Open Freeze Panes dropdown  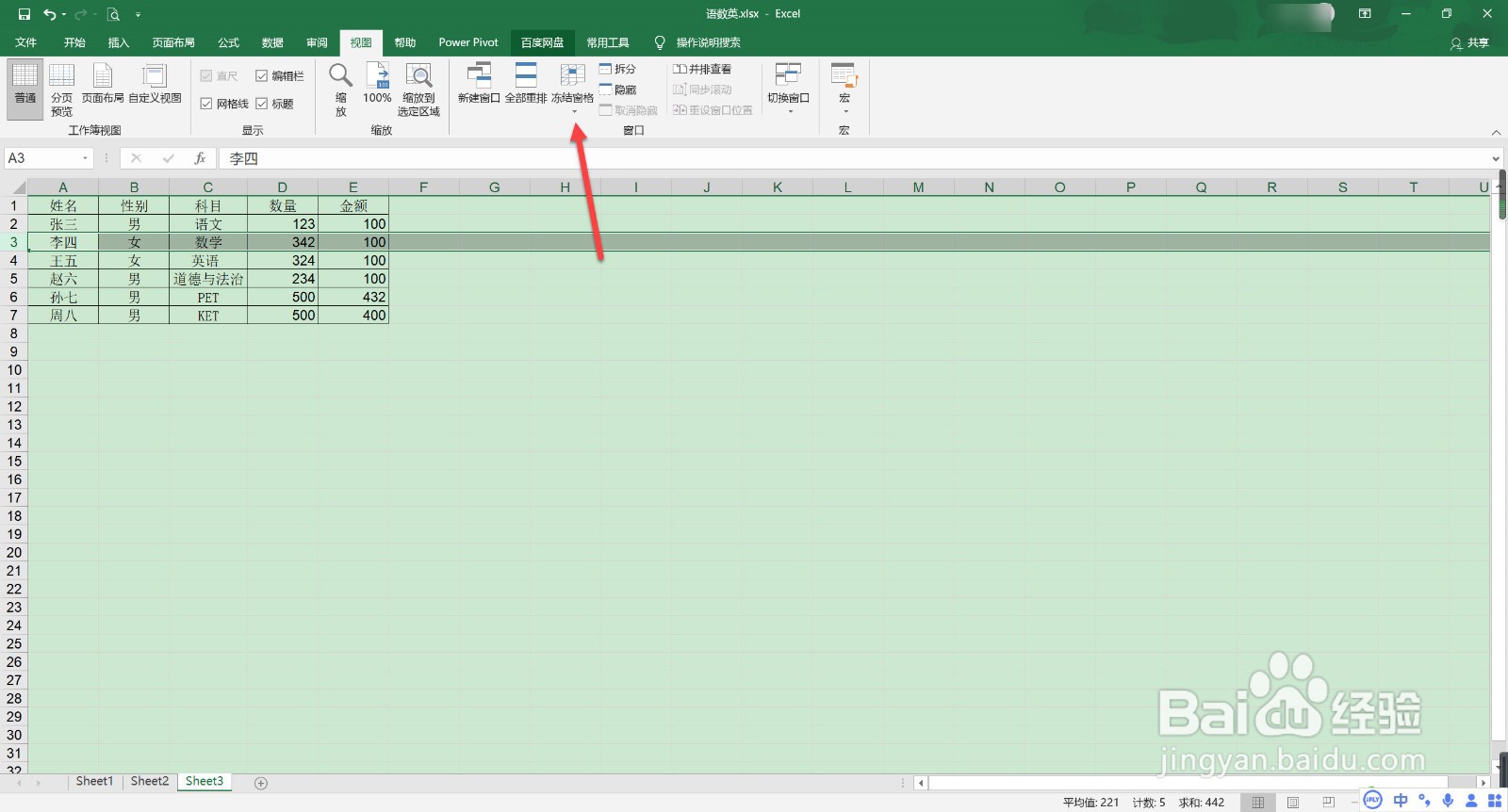[x=572, y=89]
